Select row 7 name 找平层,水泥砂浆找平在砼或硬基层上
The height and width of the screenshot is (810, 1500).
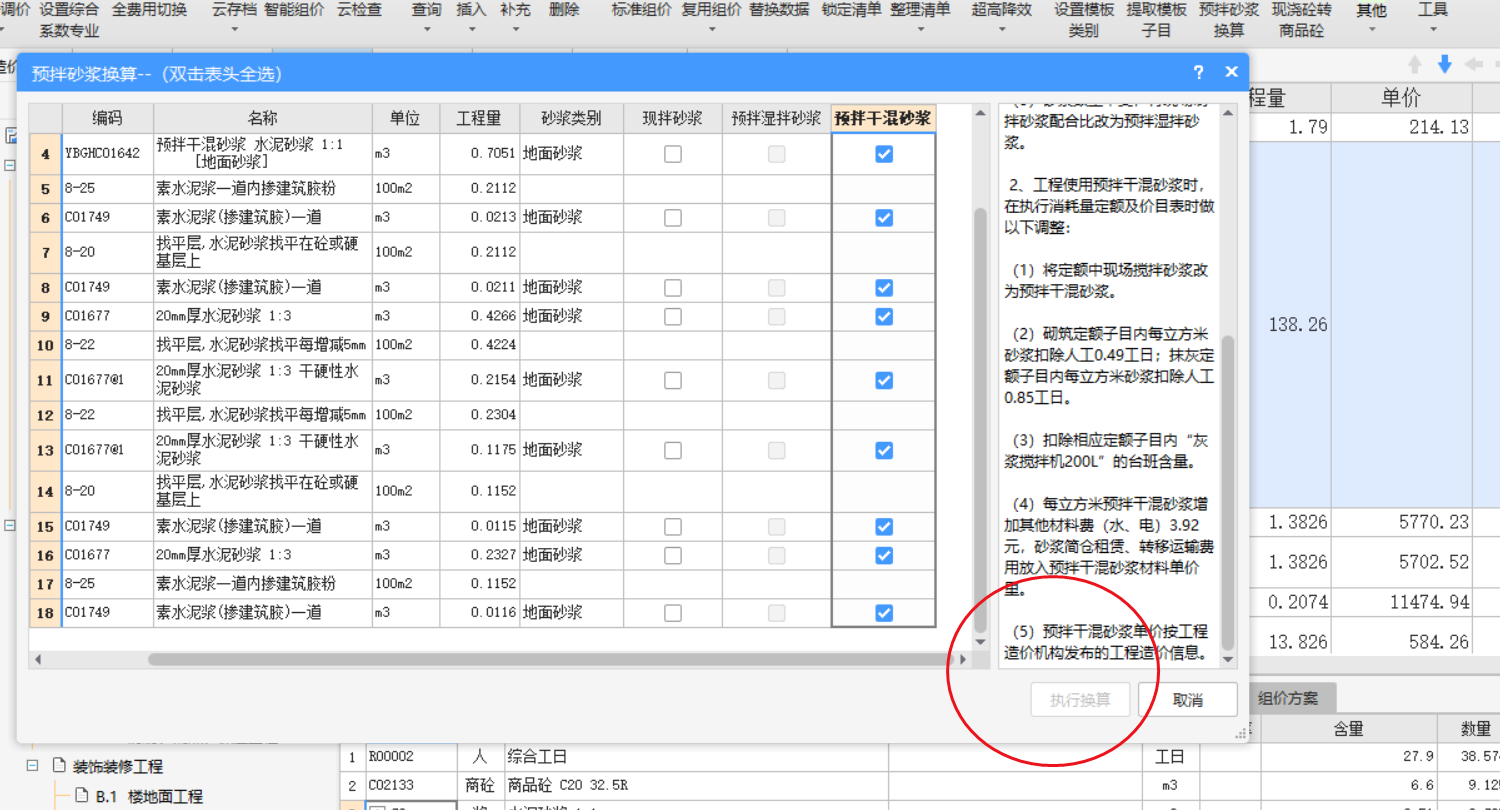263,252
